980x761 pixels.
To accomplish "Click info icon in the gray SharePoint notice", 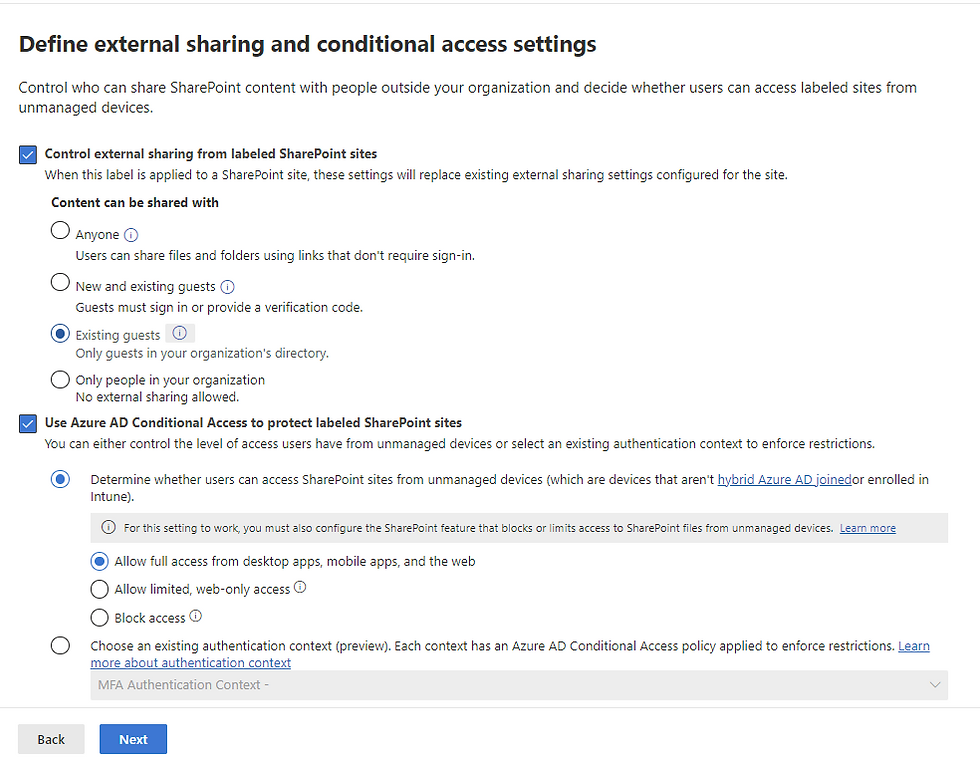I will 108,527.
